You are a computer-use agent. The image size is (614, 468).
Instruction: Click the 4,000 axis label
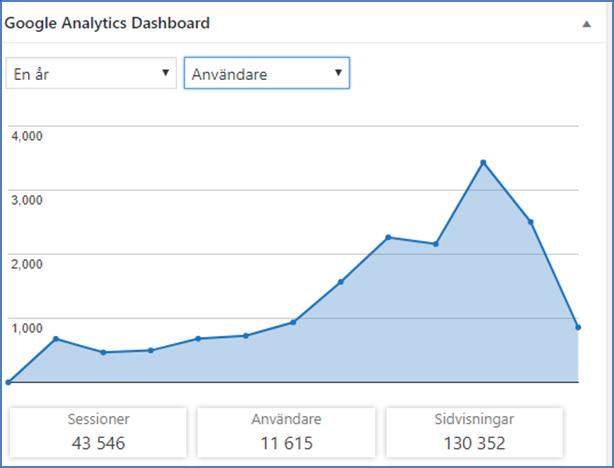27,136
